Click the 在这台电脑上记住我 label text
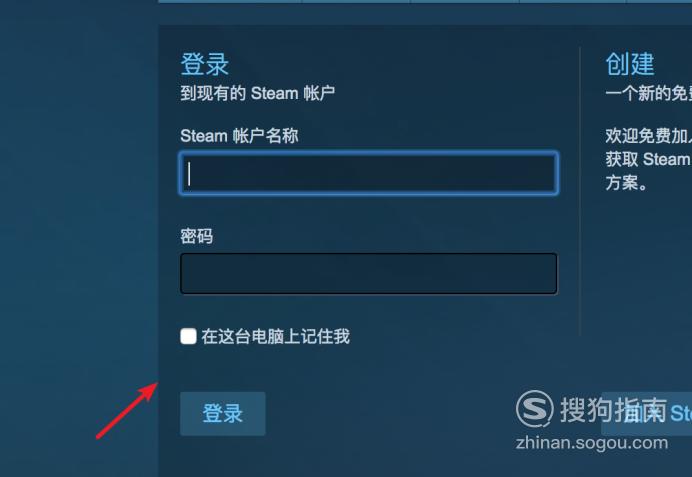 (x=276, y=336)
